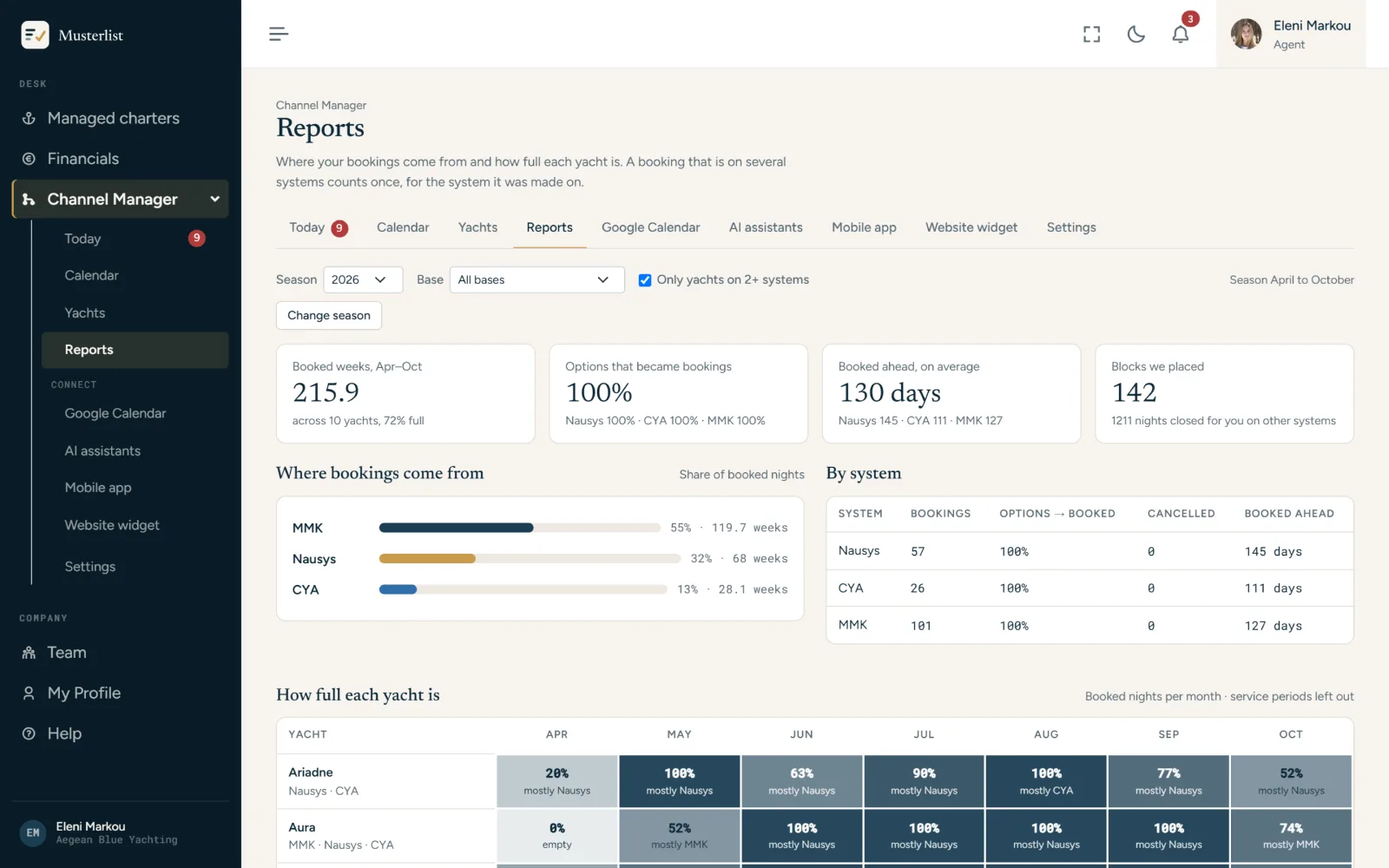This screenshot has height=868, width=1389.
Task: Click the Blocks we placed 142 value
Action: (x=1134, y=392)
